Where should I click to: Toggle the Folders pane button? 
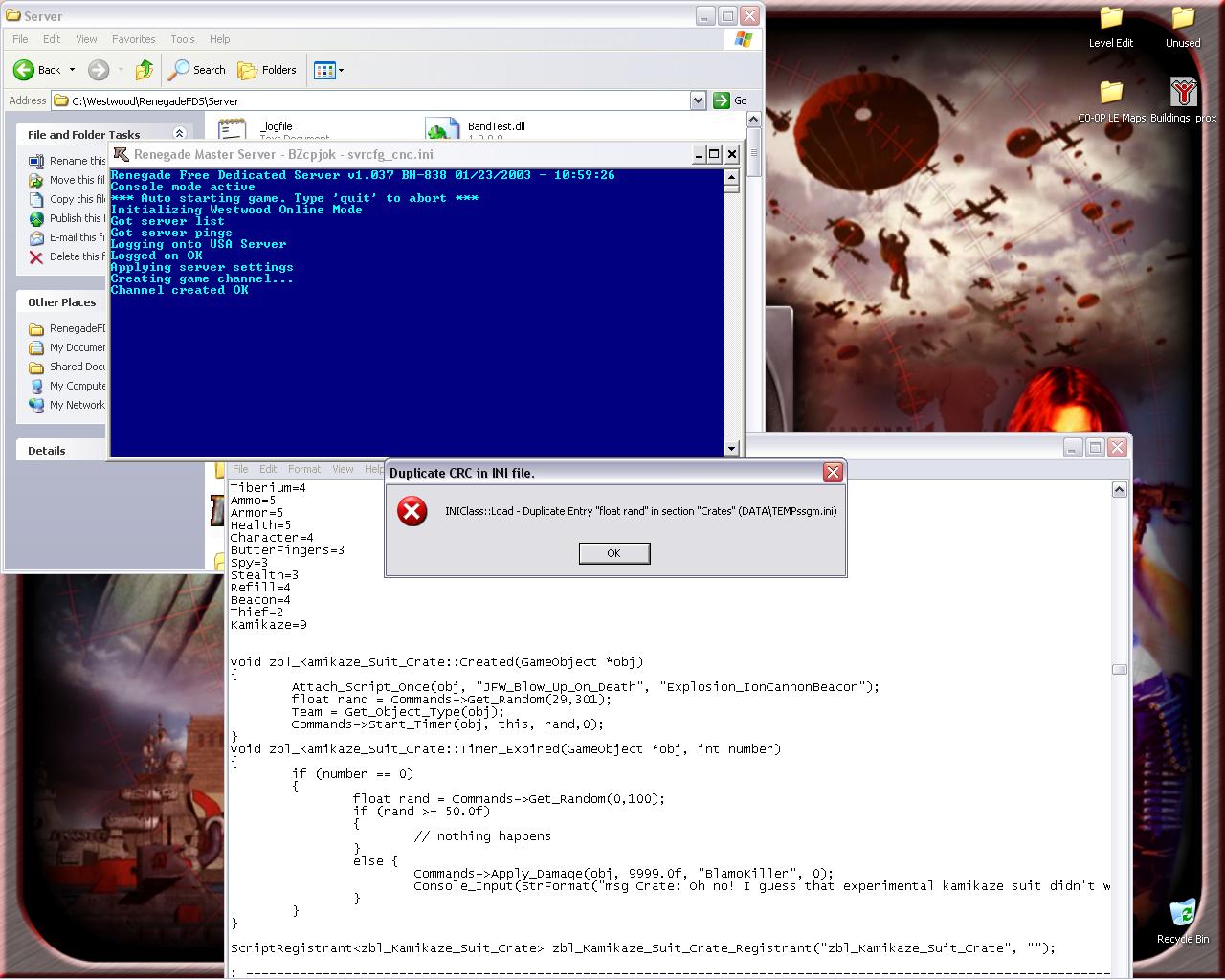tap(267, 70)
